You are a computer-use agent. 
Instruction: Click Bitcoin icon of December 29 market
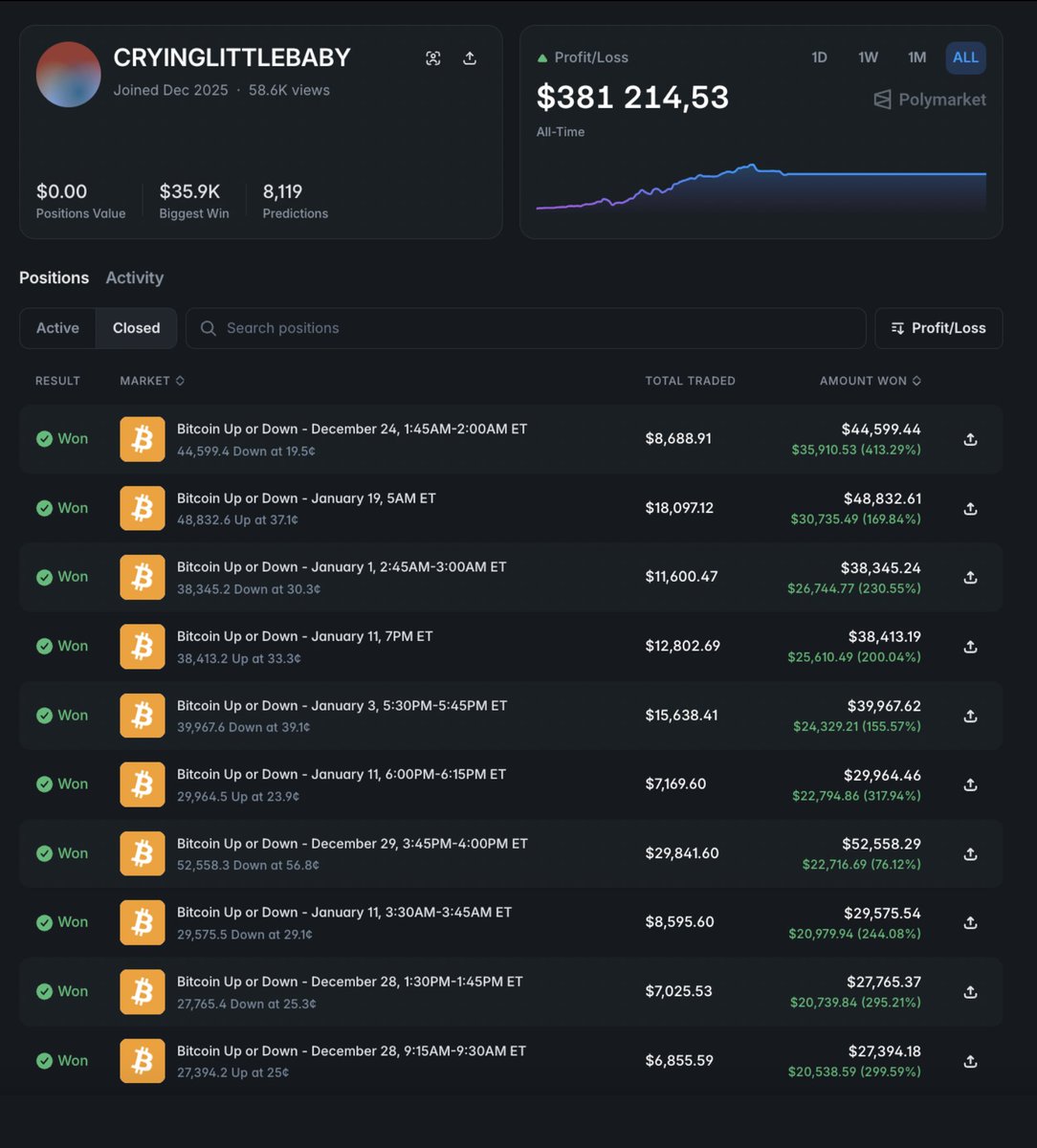tap(143, 853)
